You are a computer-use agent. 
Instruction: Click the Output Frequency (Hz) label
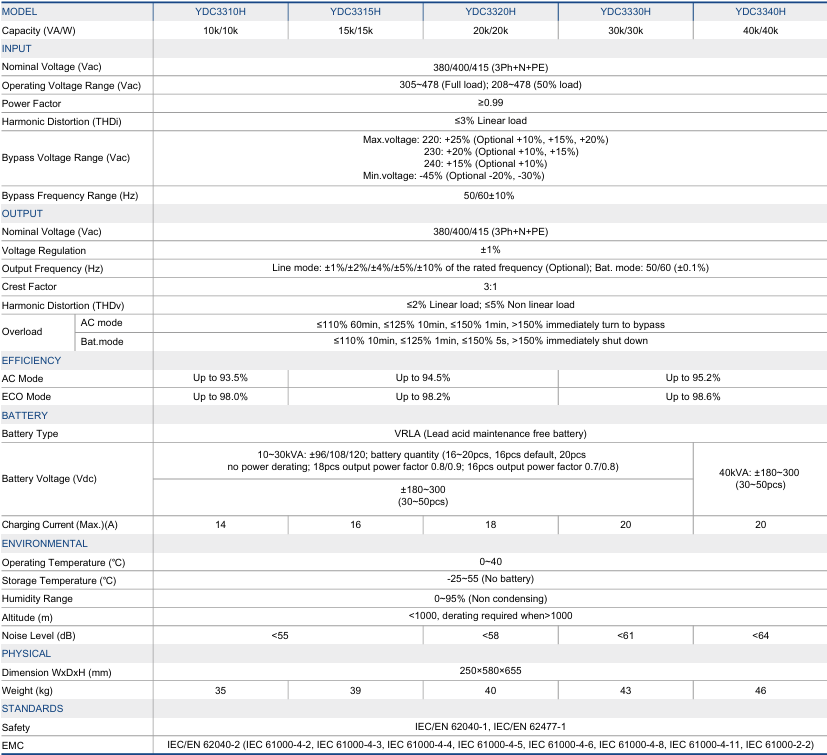click(x=52, y=269)
